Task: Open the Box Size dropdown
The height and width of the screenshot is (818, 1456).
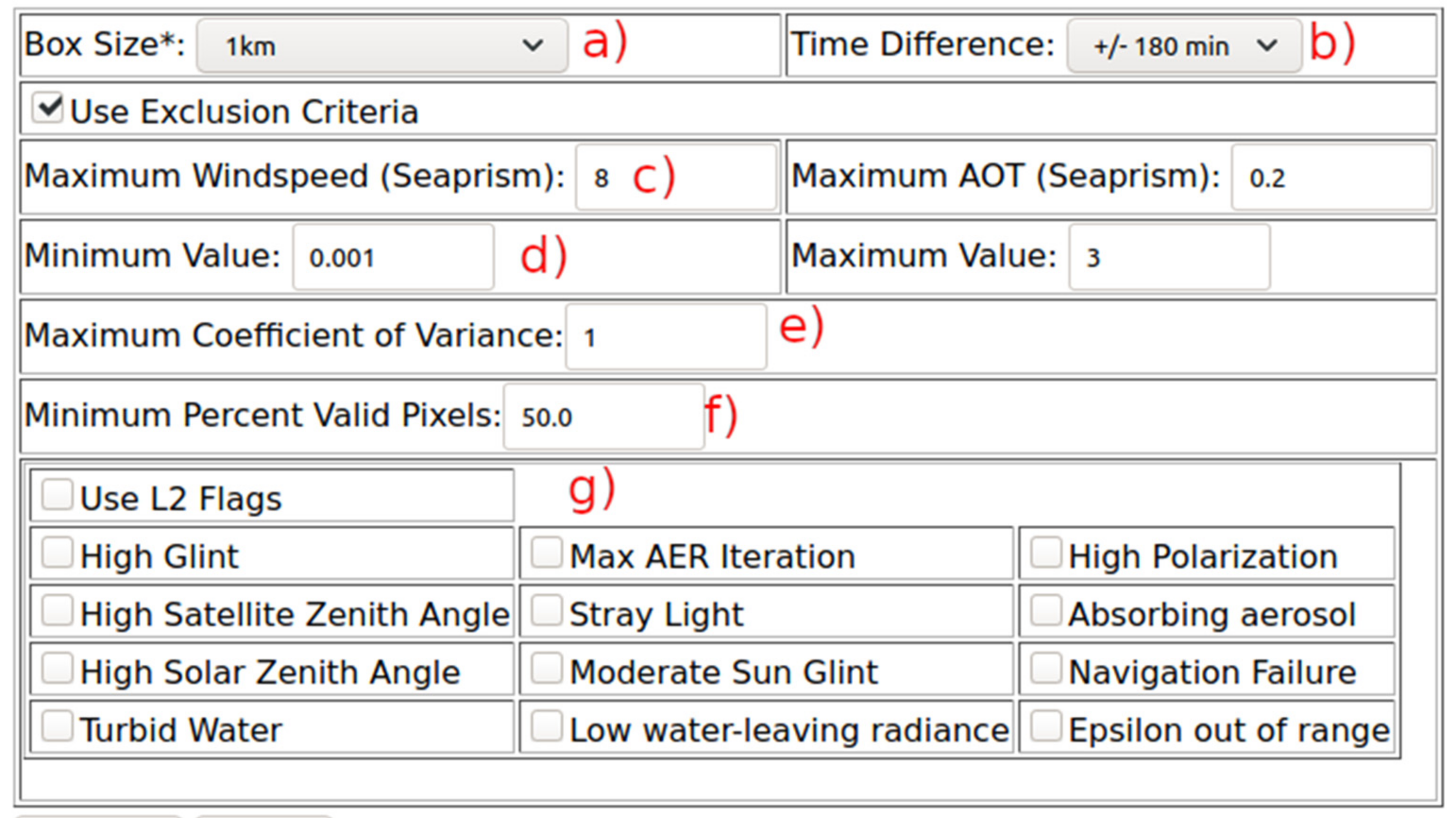Action: pyautogui.click(x=382, y=46)
